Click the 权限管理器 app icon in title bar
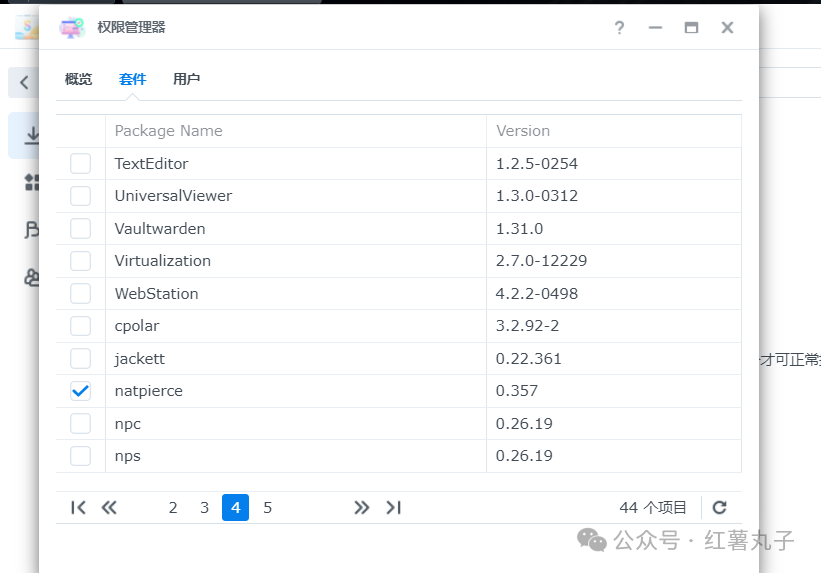The image size is (821, 573). click(x=72, y=27)
